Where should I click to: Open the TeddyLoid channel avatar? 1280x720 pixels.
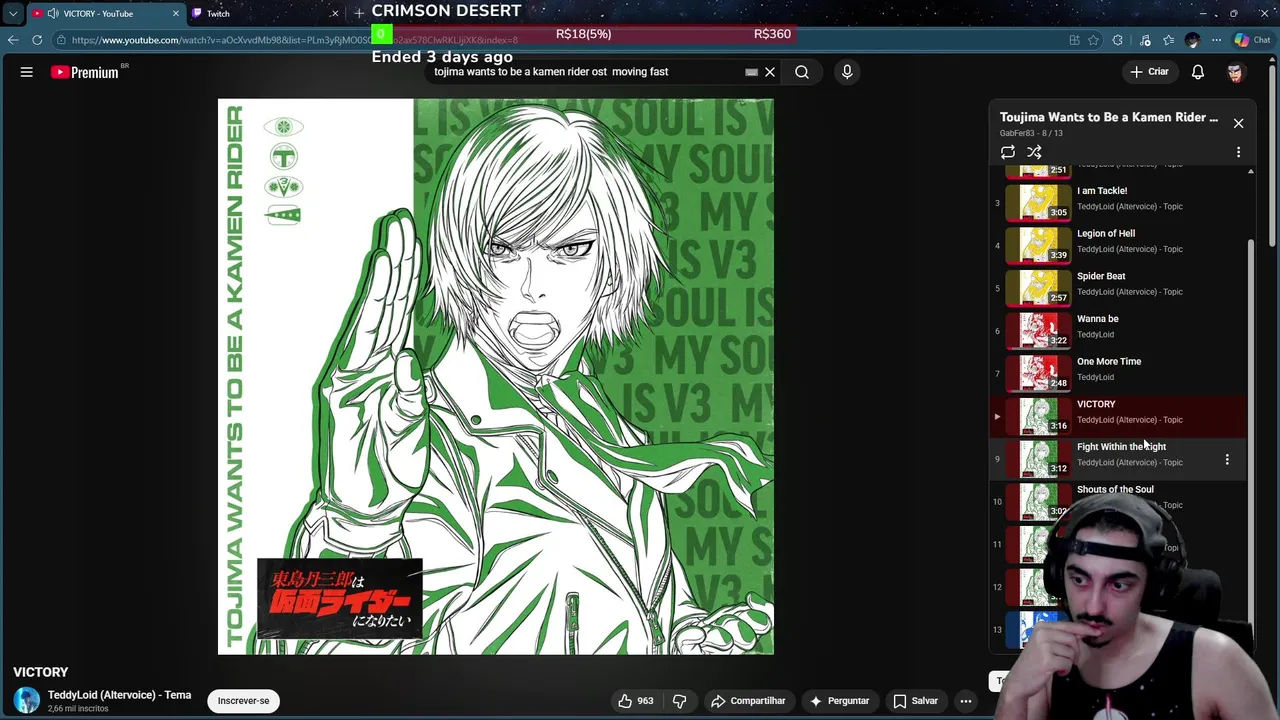27,701
